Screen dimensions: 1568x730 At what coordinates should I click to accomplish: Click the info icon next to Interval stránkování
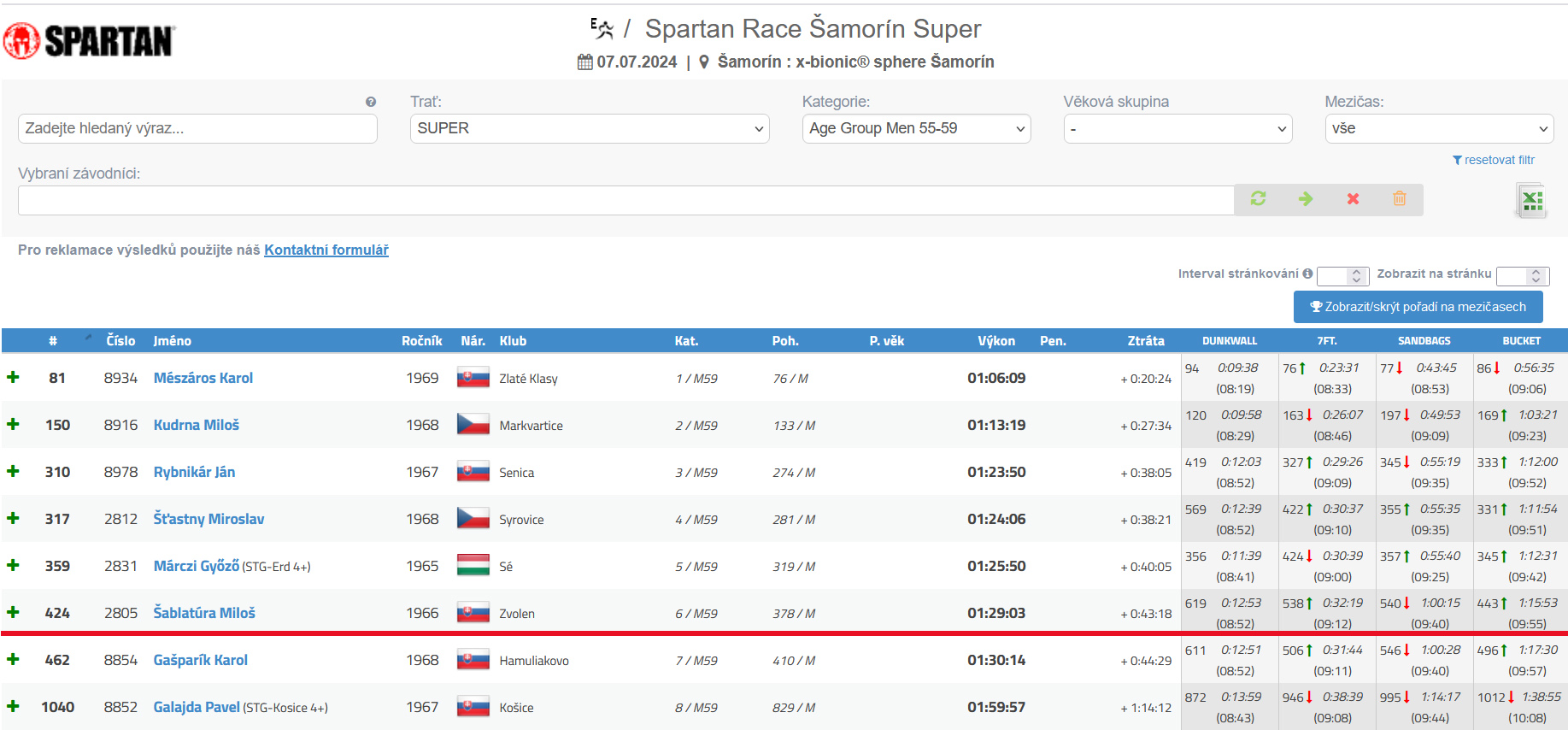1307,274
